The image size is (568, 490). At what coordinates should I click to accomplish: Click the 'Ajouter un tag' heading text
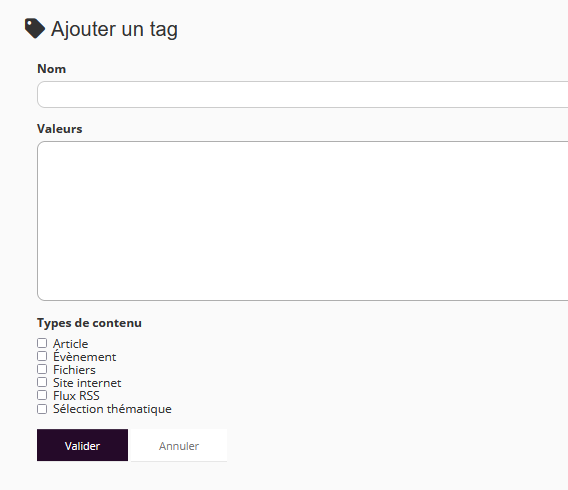pos(114,29)
